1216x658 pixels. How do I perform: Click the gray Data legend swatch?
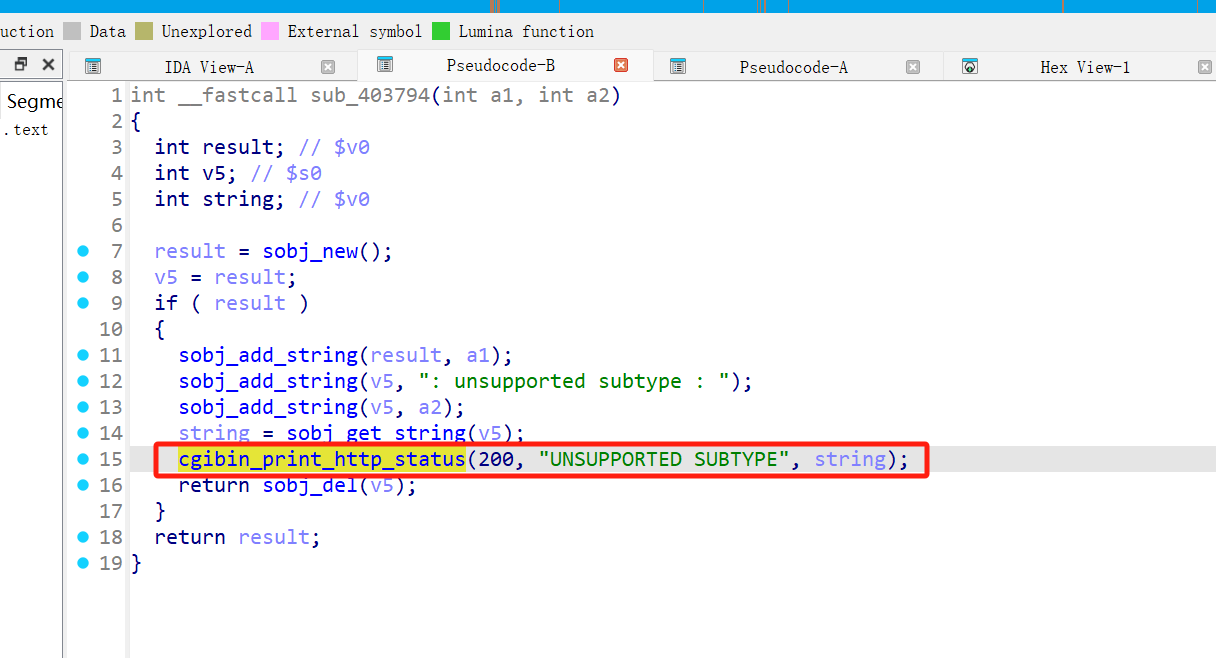[x=72, y=31]
